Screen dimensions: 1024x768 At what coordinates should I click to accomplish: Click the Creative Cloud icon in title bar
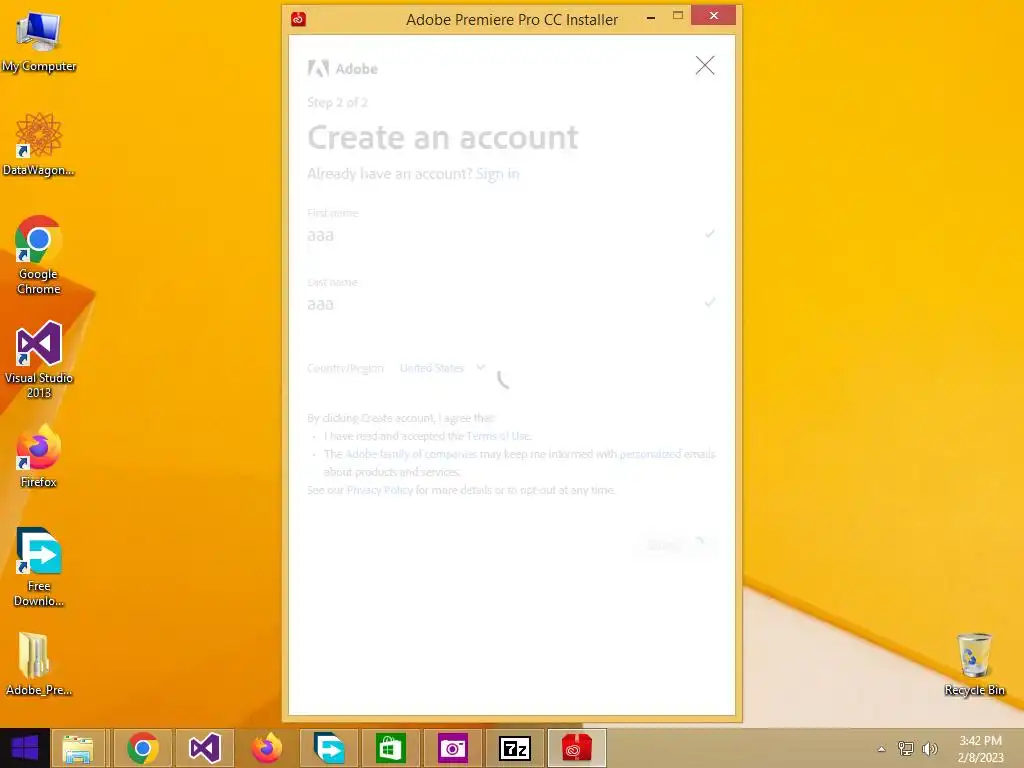coord(298,19)
